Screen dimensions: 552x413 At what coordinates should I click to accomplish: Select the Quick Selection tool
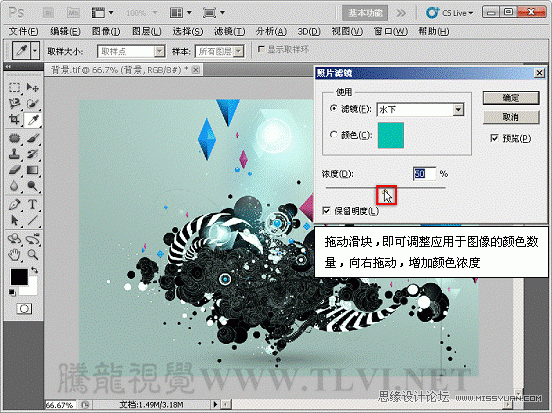[33, 104]
